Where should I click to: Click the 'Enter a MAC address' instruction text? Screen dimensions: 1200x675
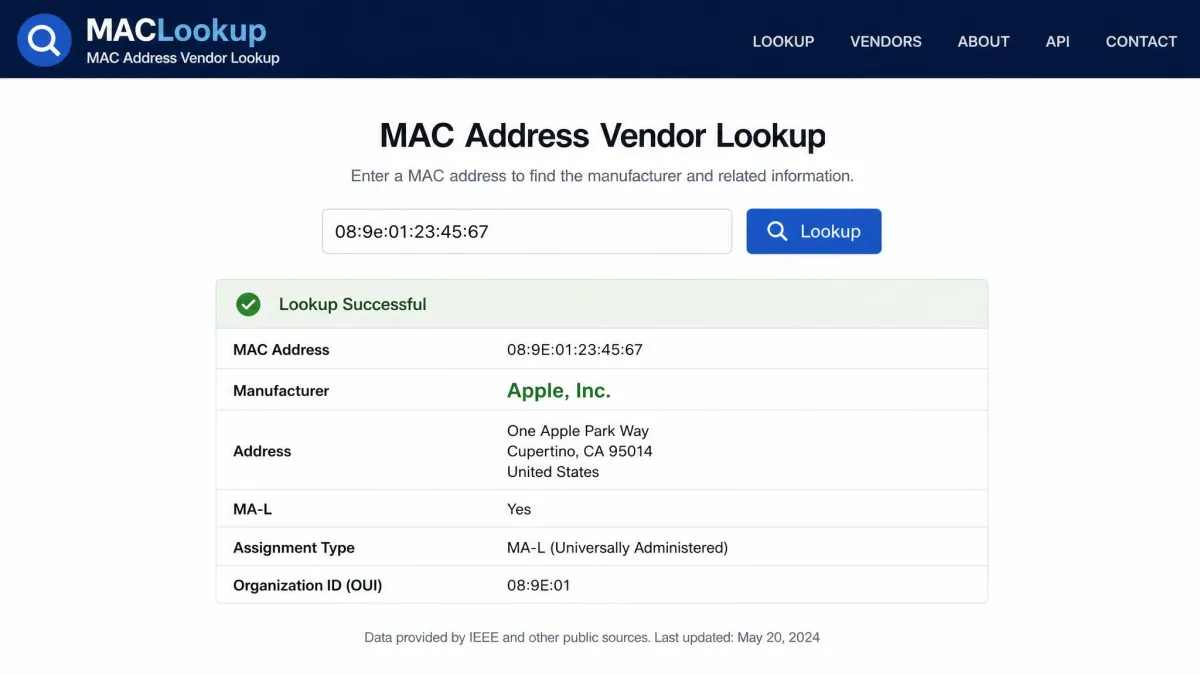point(602,176)
